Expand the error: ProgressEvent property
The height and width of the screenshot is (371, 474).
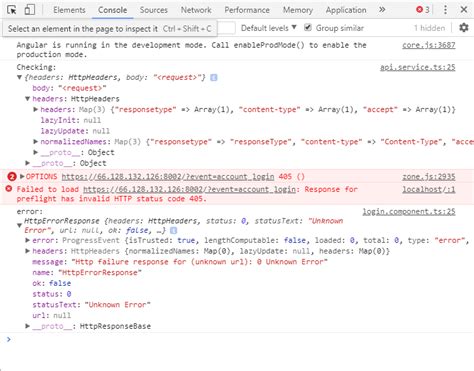28,240
